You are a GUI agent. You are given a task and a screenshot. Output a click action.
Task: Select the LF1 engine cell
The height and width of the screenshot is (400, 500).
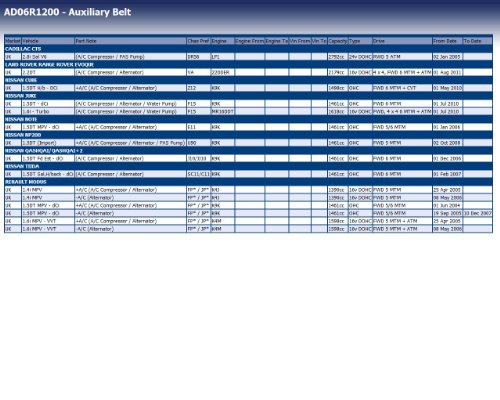coord(222,57)
